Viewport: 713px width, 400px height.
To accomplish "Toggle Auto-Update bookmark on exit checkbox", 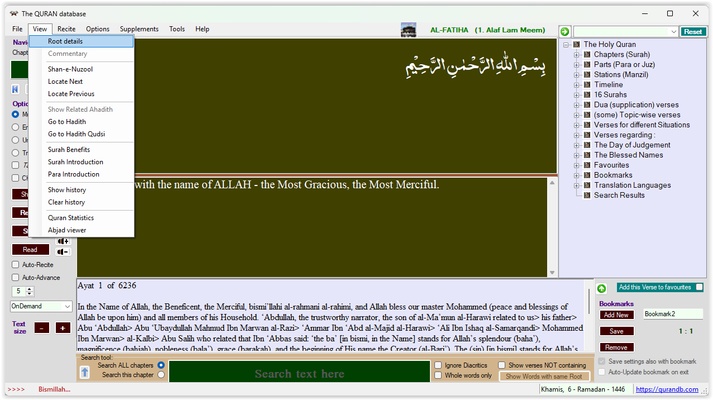I will 602,372.
